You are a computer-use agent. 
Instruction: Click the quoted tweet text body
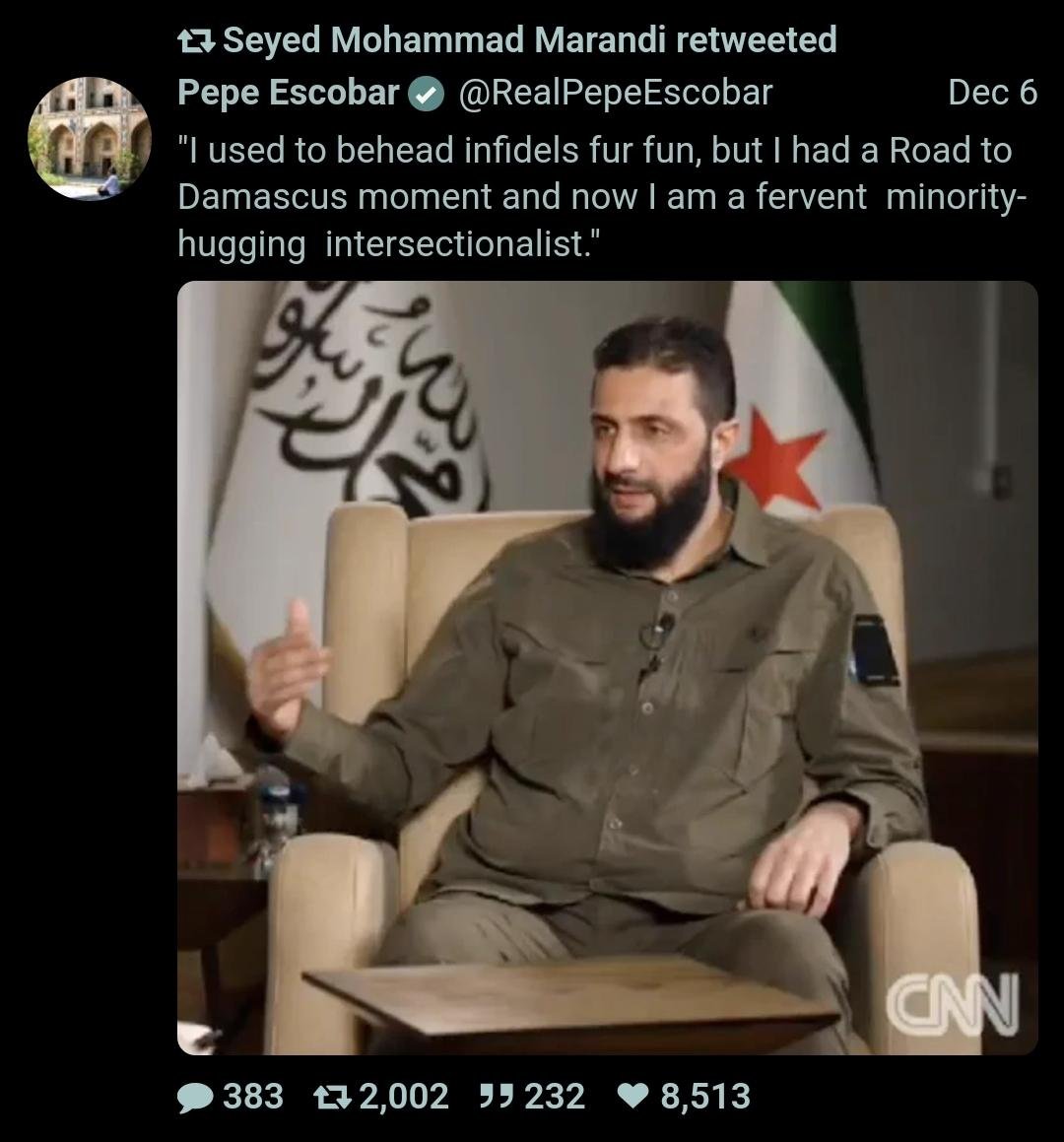coord(602,197)
